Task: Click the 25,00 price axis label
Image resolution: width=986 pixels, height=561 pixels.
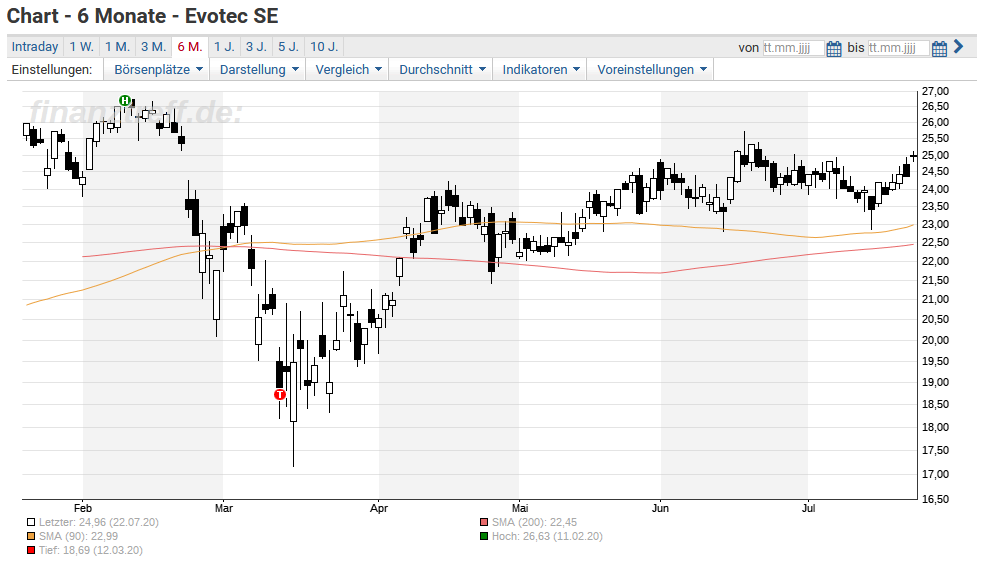Action: coord(935,155)
